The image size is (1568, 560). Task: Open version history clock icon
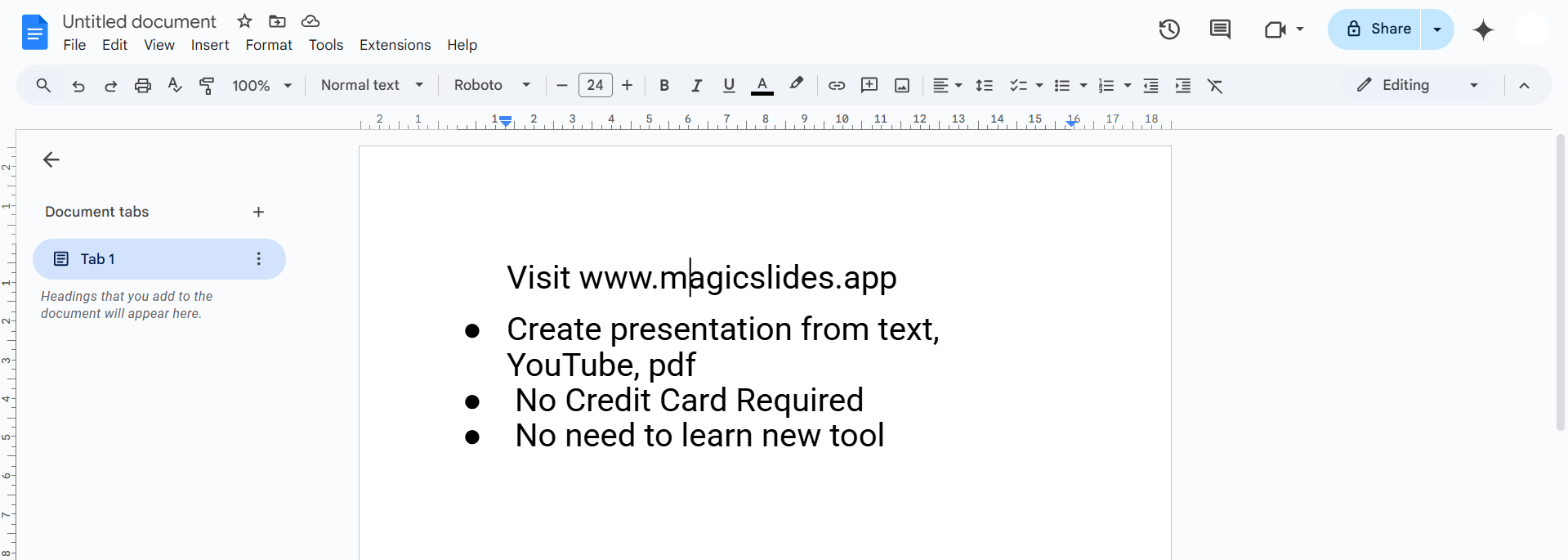pos(1169,29)
